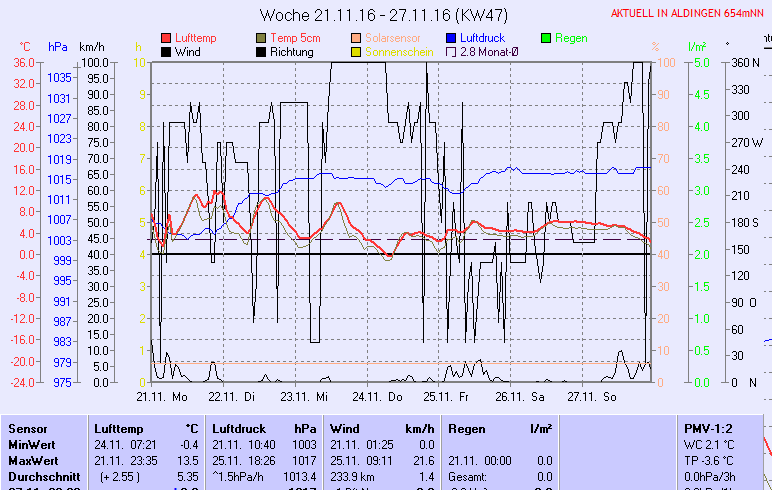Select the Regen column header in table
The height and width of the screenshot is (490, 772).
tap(466, 428)
